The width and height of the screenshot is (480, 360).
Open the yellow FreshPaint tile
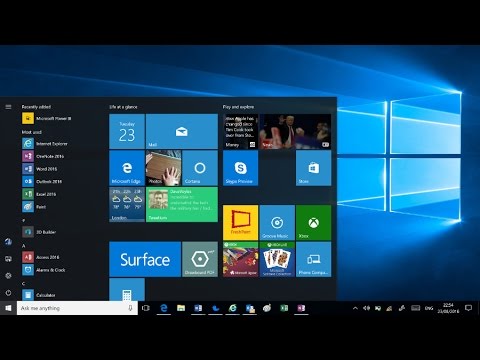tap(240, 223)
